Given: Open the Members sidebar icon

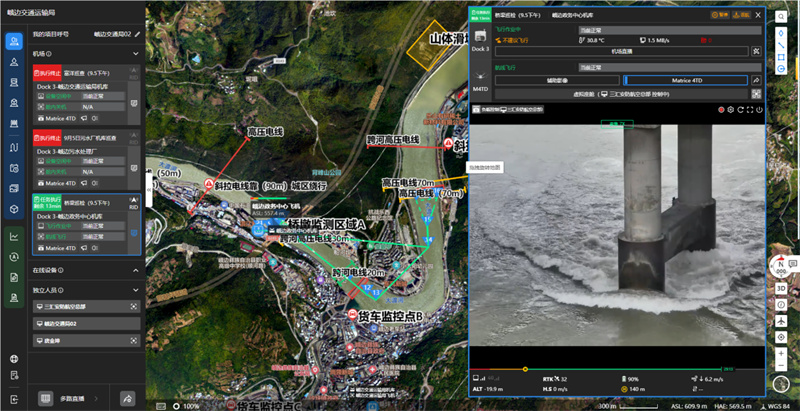Looking at the screenshot, I should click(x=14, y=62).
